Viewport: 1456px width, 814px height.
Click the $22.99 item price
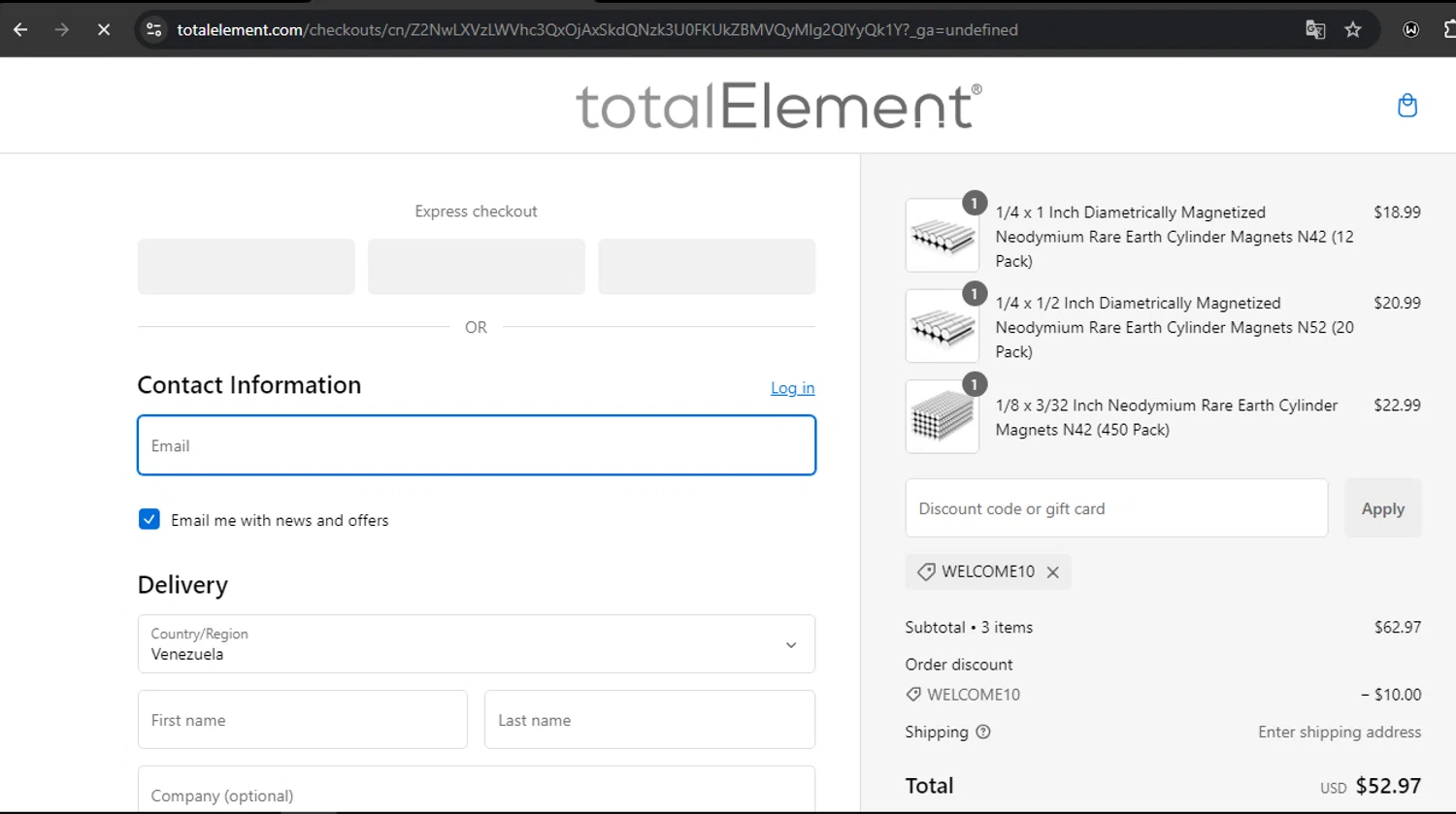click(1397, 406)
